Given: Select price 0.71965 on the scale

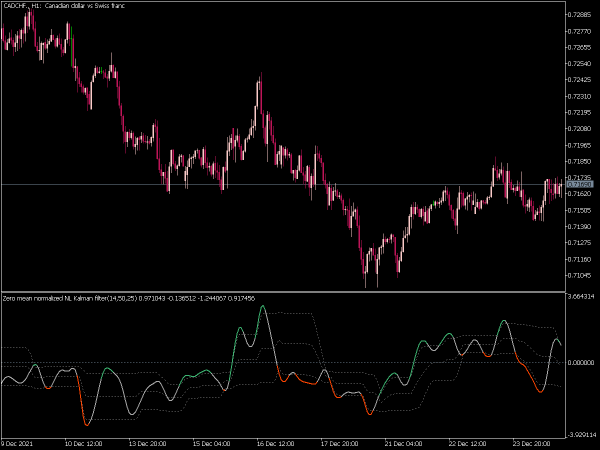Looking at the screenshot, I should pyautogui.click(x=580, y=145).
